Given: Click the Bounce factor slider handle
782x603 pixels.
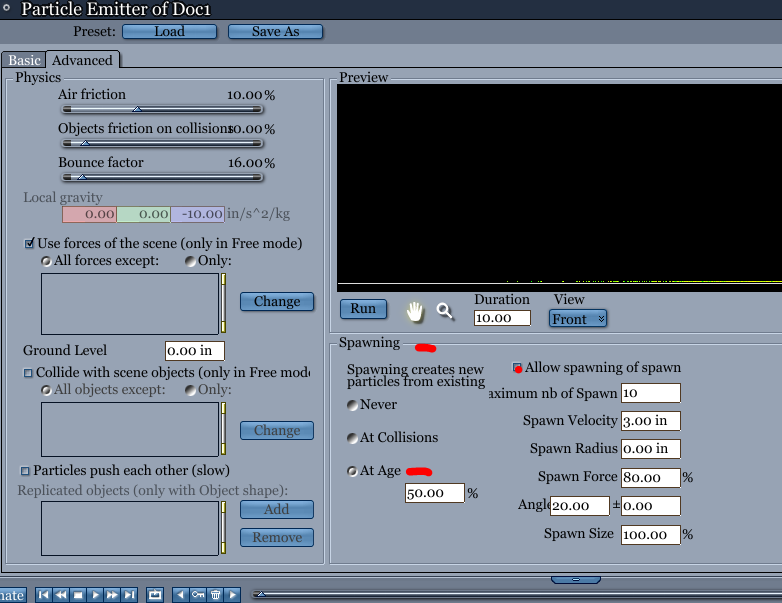Looking at the screenshot, I should click(82, 177).
